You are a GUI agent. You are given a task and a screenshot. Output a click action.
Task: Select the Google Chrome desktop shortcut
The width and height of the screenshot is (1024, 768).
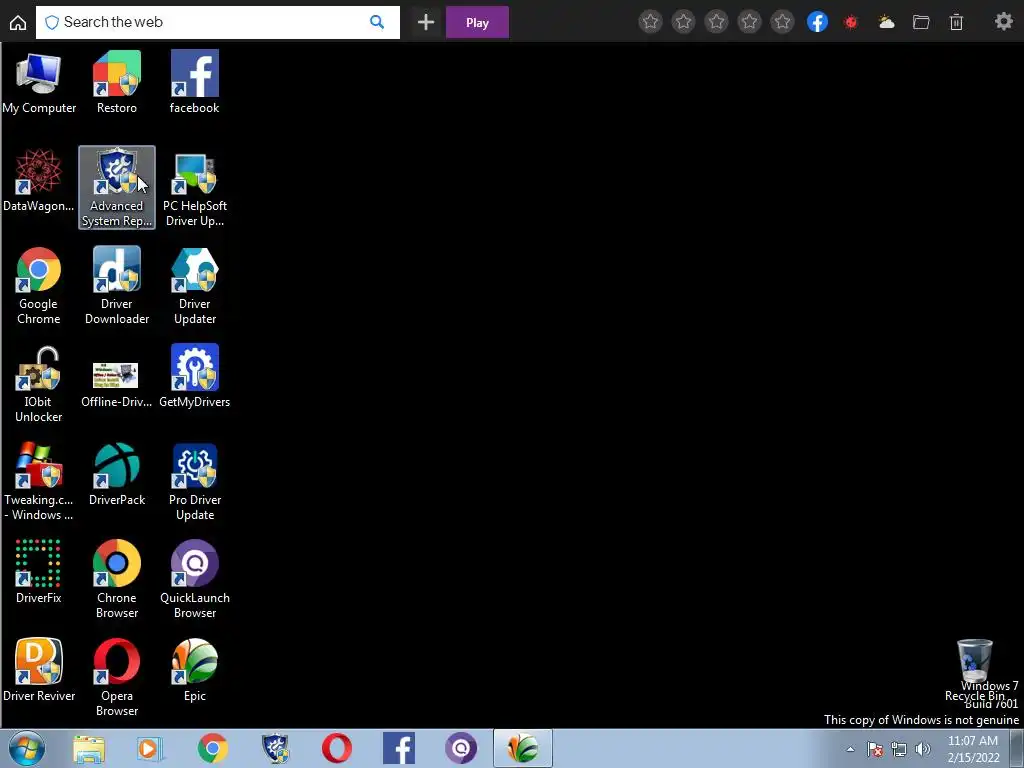tap(39, 286)
